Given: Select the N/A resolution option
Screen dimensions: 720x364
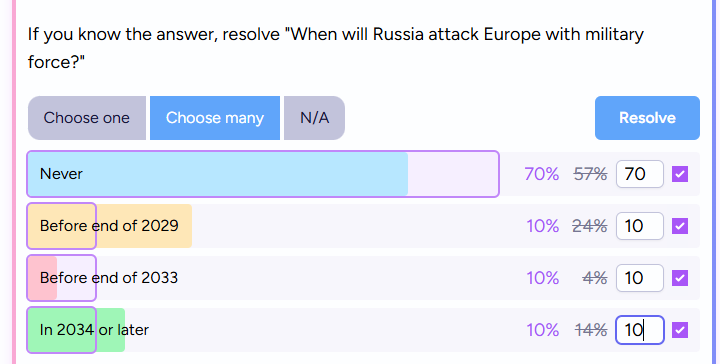Looking at the screenshot, I should click(315, 118).
